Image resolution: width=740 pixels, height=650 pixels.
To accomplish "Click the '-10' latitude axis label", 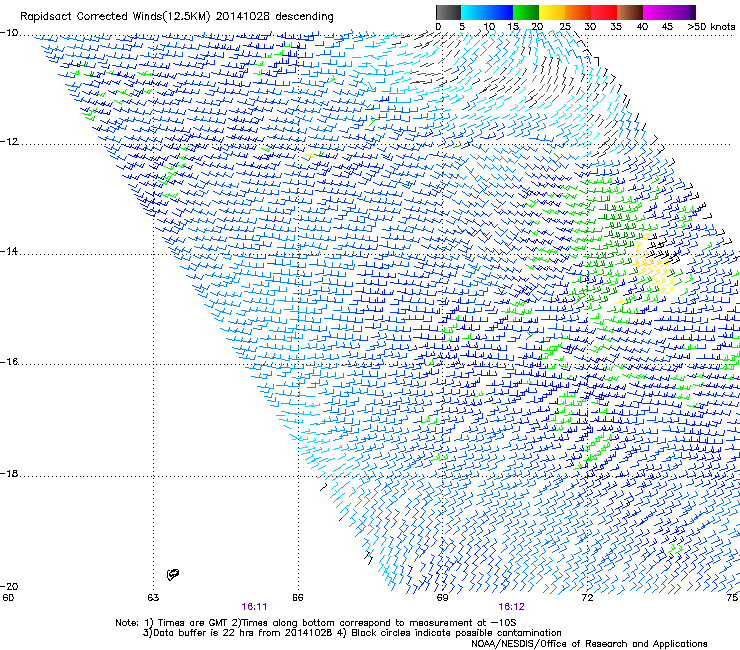I will (x=9, y=33).
